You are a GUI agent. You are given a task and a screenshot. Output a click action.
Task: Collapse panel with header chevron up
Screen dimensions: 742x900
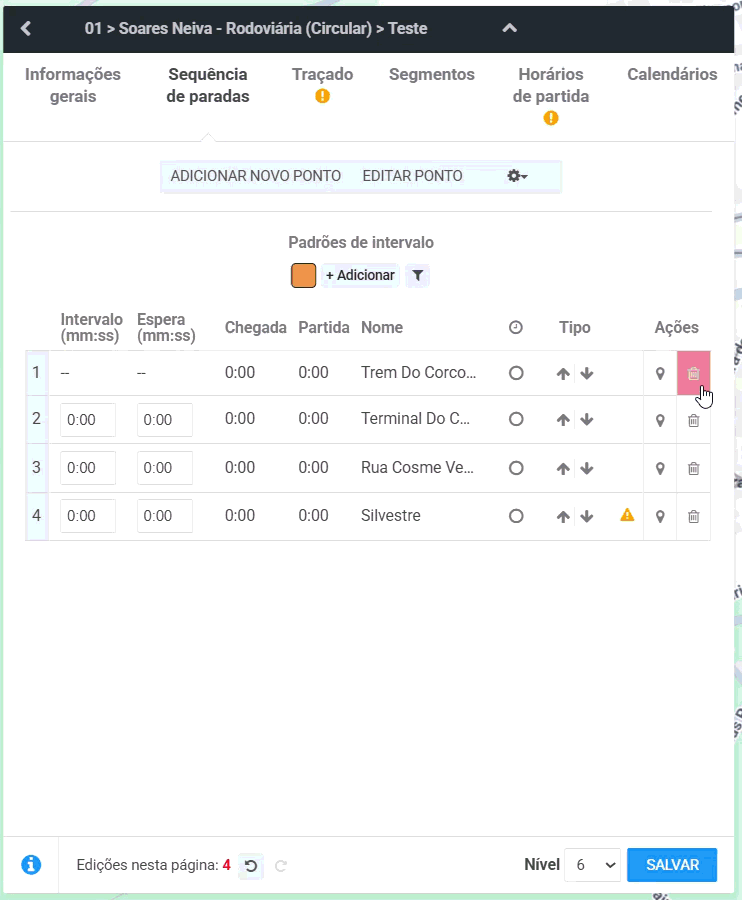coord(510,28)
